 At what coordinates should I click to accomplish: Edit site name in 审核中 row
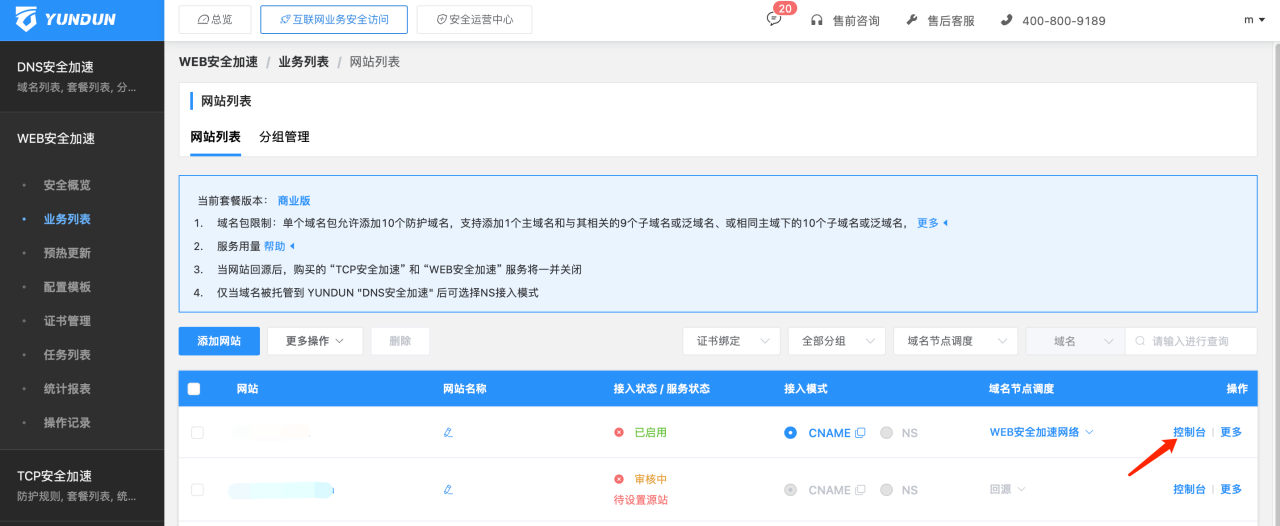click(x=448, y=490)
